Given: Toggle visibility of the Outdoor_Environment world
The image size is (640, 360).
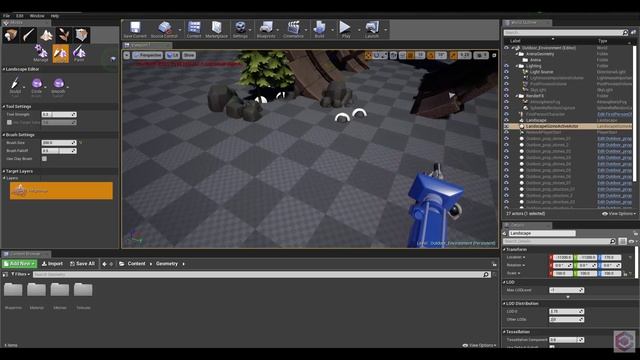Looking at the screenshot, I should pos(507,48).
